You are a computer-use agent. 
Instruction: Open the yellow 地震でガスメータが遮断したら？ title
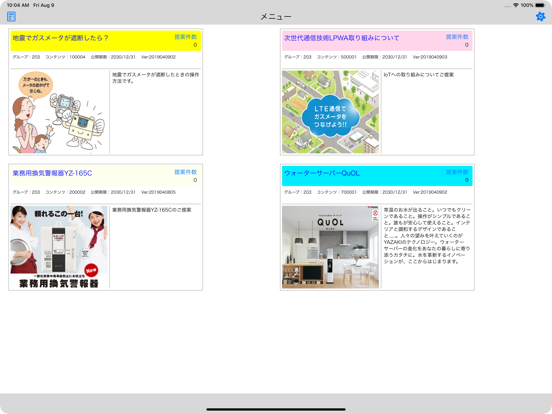point(60,38)
